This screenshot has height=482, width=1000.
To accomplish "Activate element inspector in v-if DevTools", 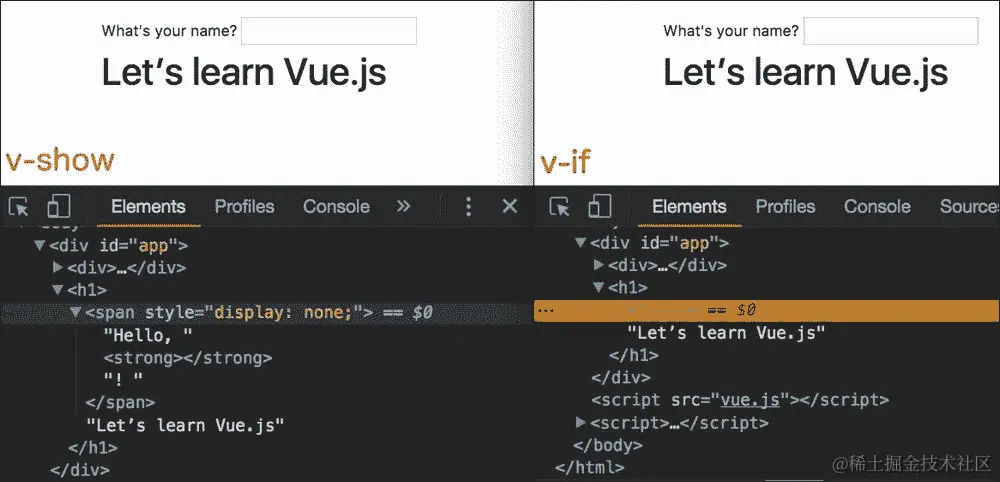I will [x=560, y=207].
